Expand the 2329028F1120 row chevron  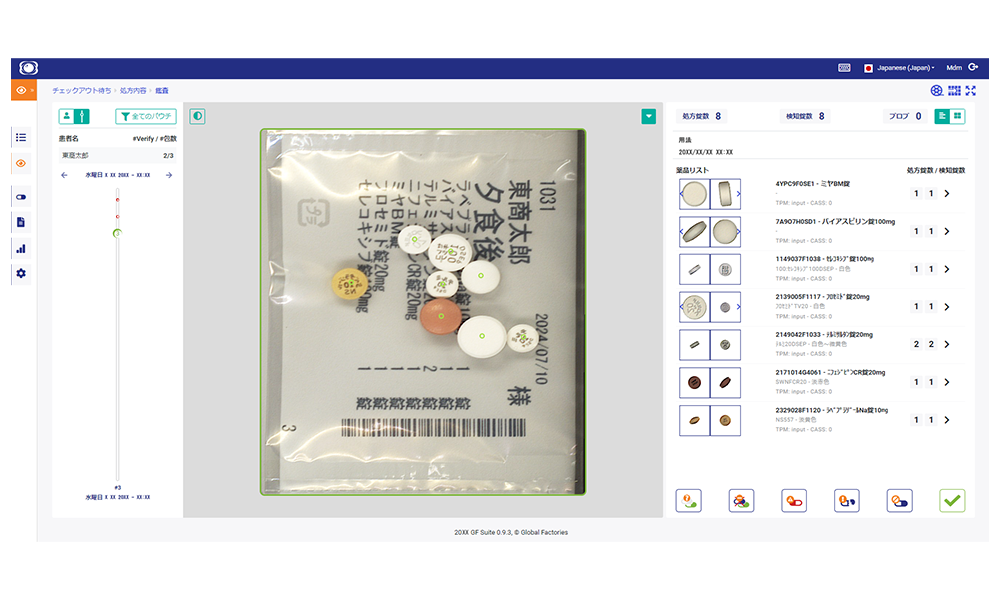pos(947,420)
